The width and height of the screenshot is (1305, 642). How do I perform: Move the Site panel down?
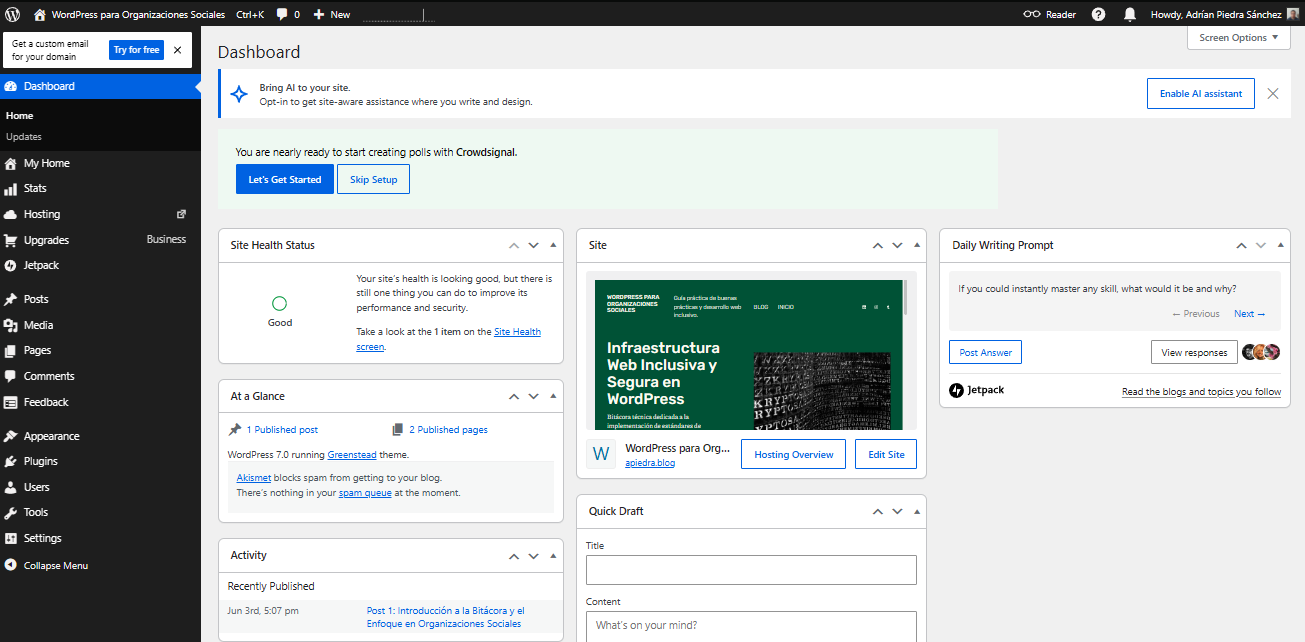point(897,245)
